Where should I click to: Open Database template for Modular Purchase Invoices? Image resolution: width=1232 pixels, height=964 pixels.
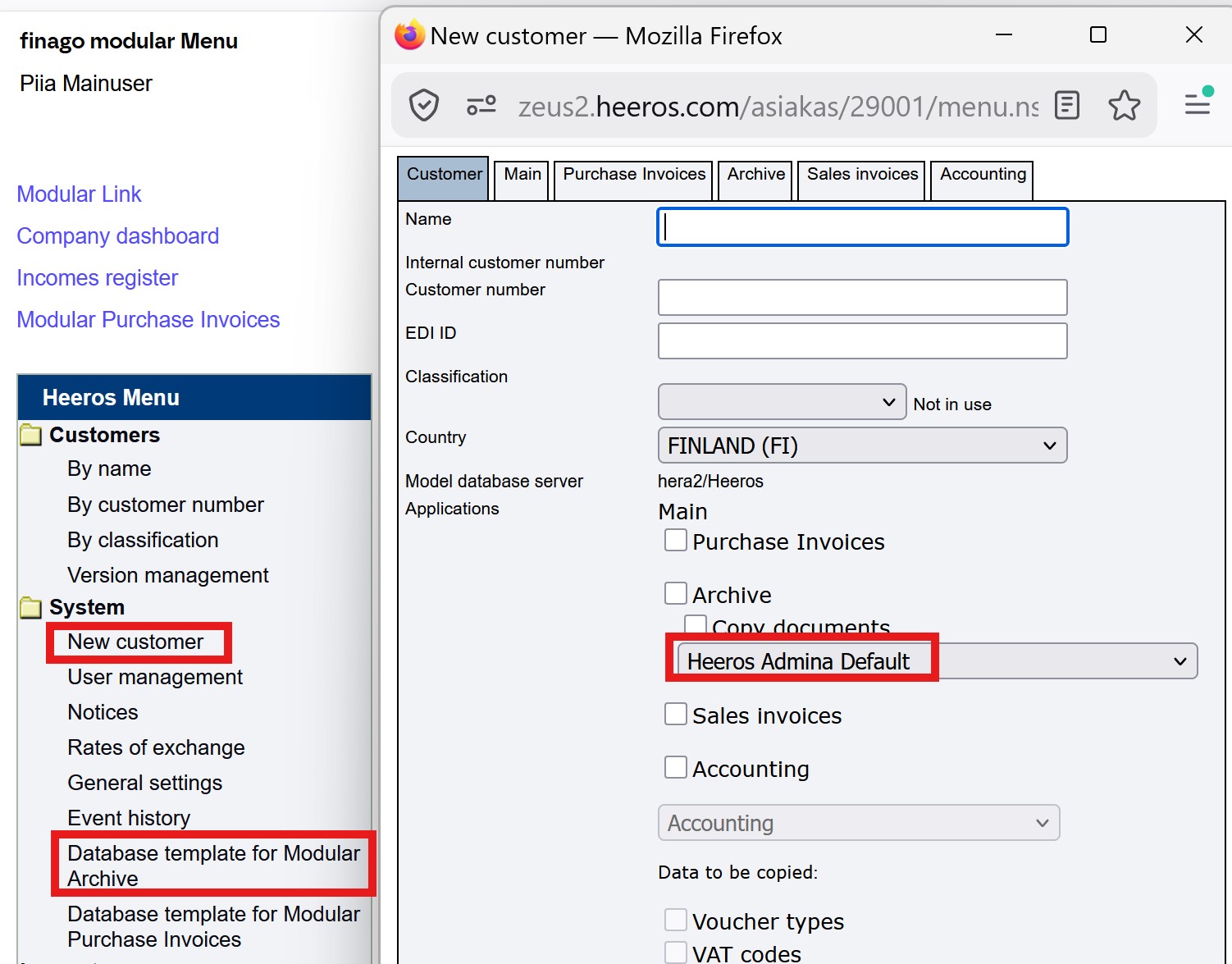click(x=213, y=926)
